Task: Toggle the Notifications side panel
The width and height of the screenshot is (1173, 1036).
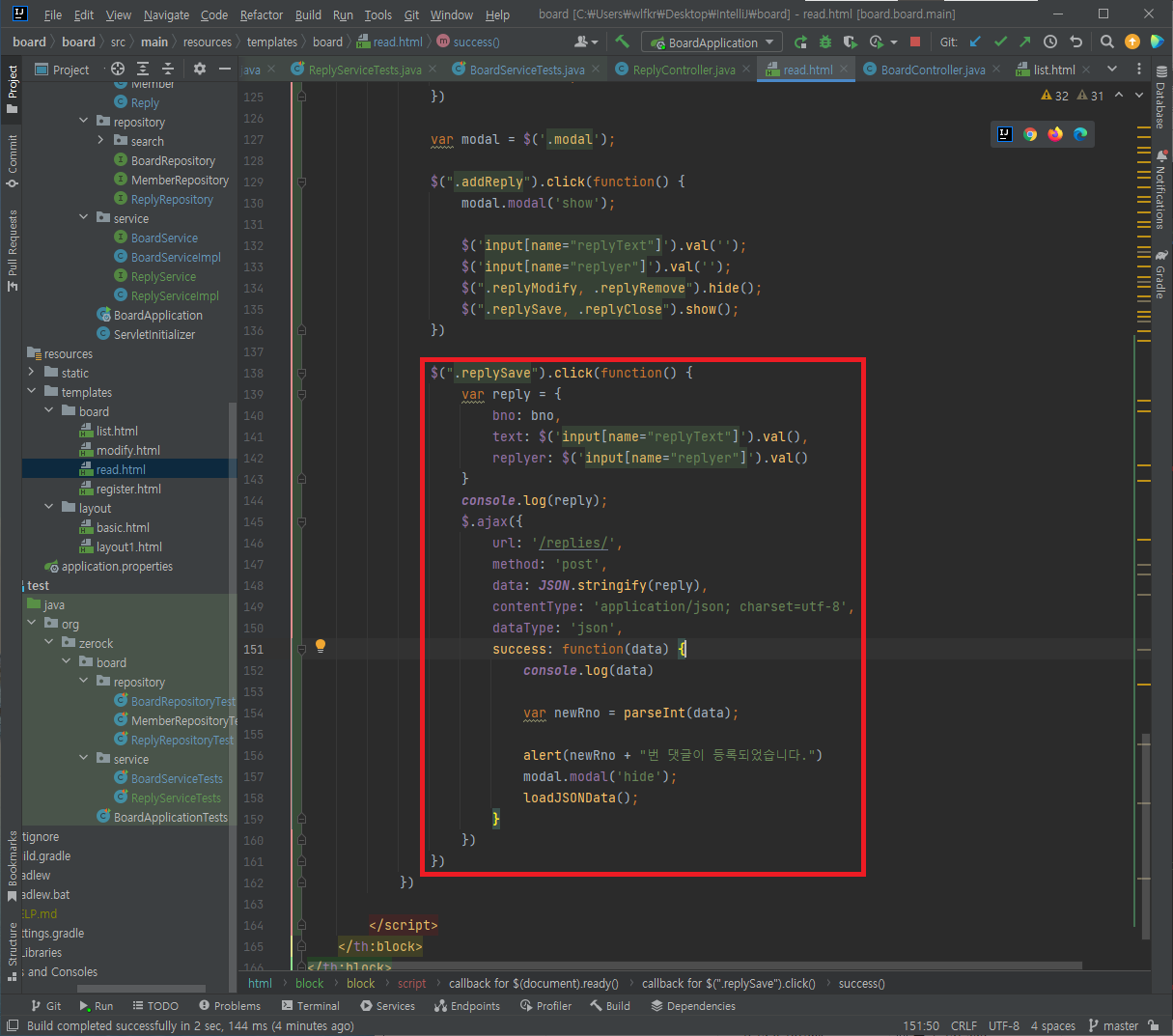Action: [x=1160, y=189]
